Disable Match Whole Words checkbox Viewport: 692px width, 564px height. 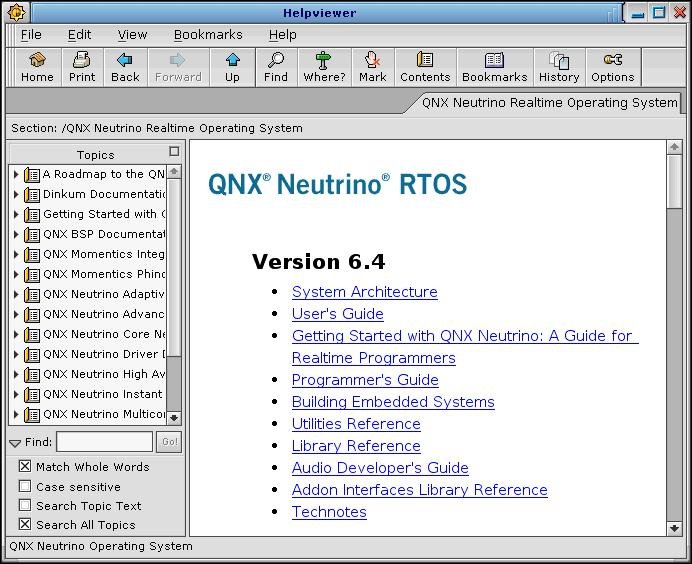[x=25, y=467]
